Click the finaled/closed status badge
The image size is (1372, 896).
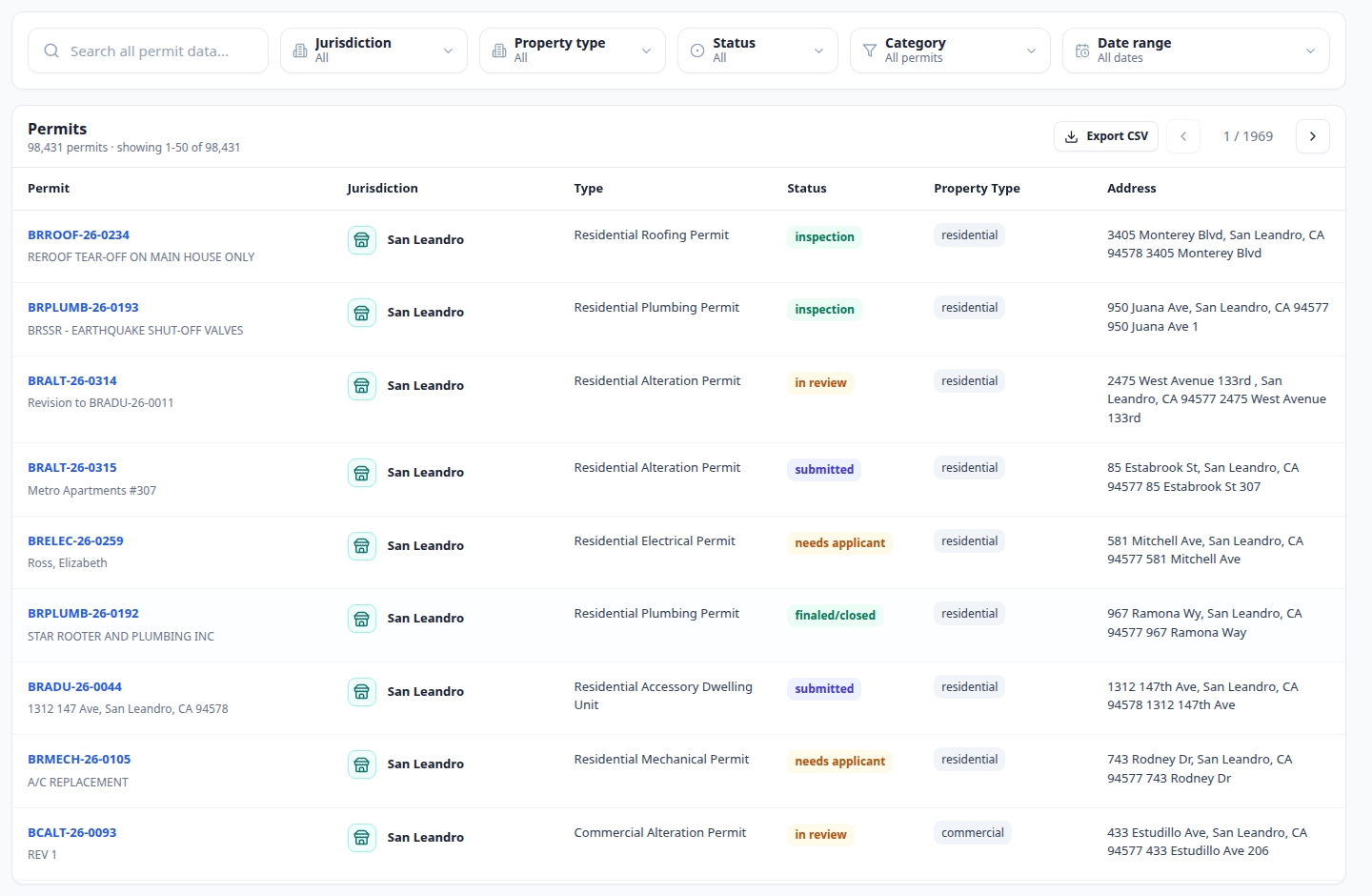point(836,616)
